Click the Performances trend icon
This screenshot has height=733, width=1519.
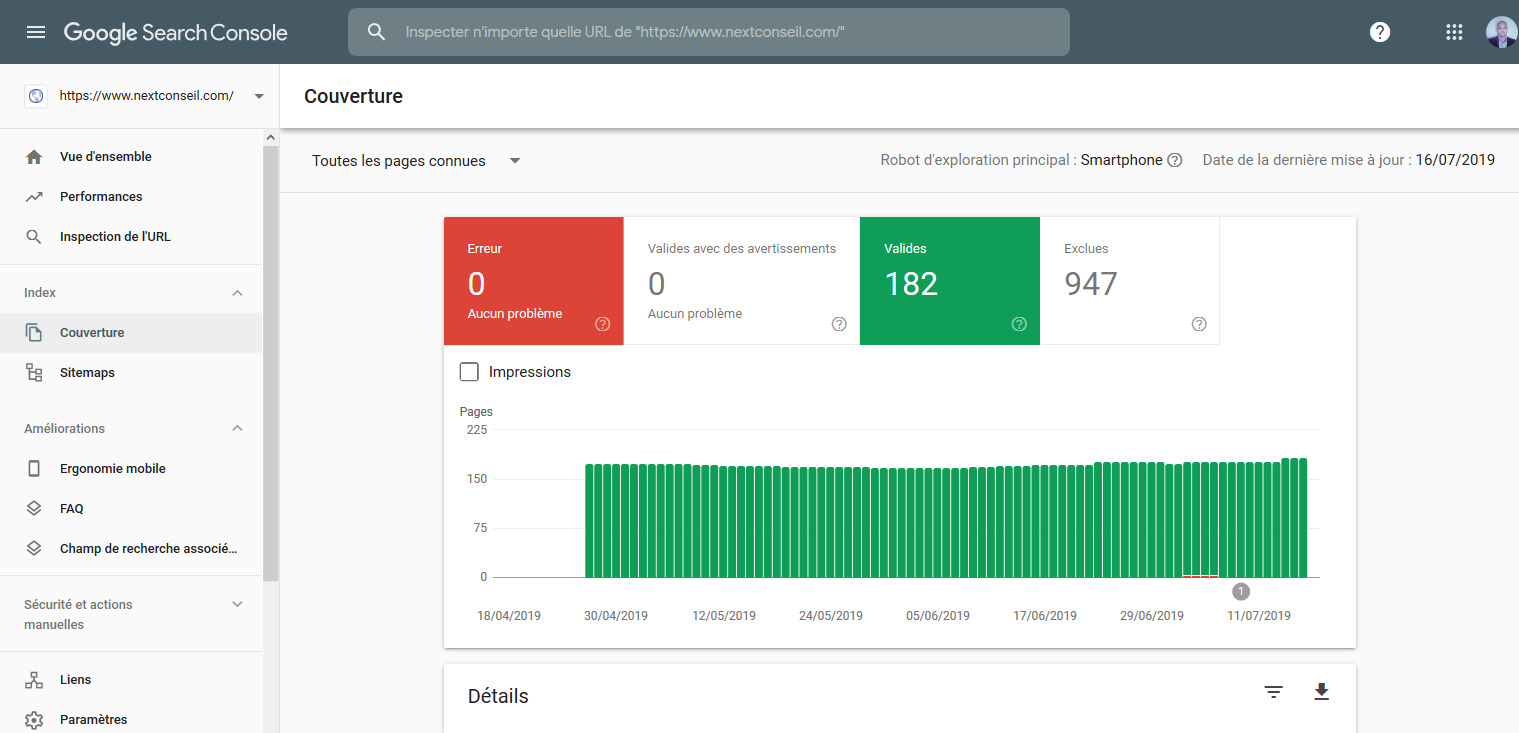coord(34,197)
